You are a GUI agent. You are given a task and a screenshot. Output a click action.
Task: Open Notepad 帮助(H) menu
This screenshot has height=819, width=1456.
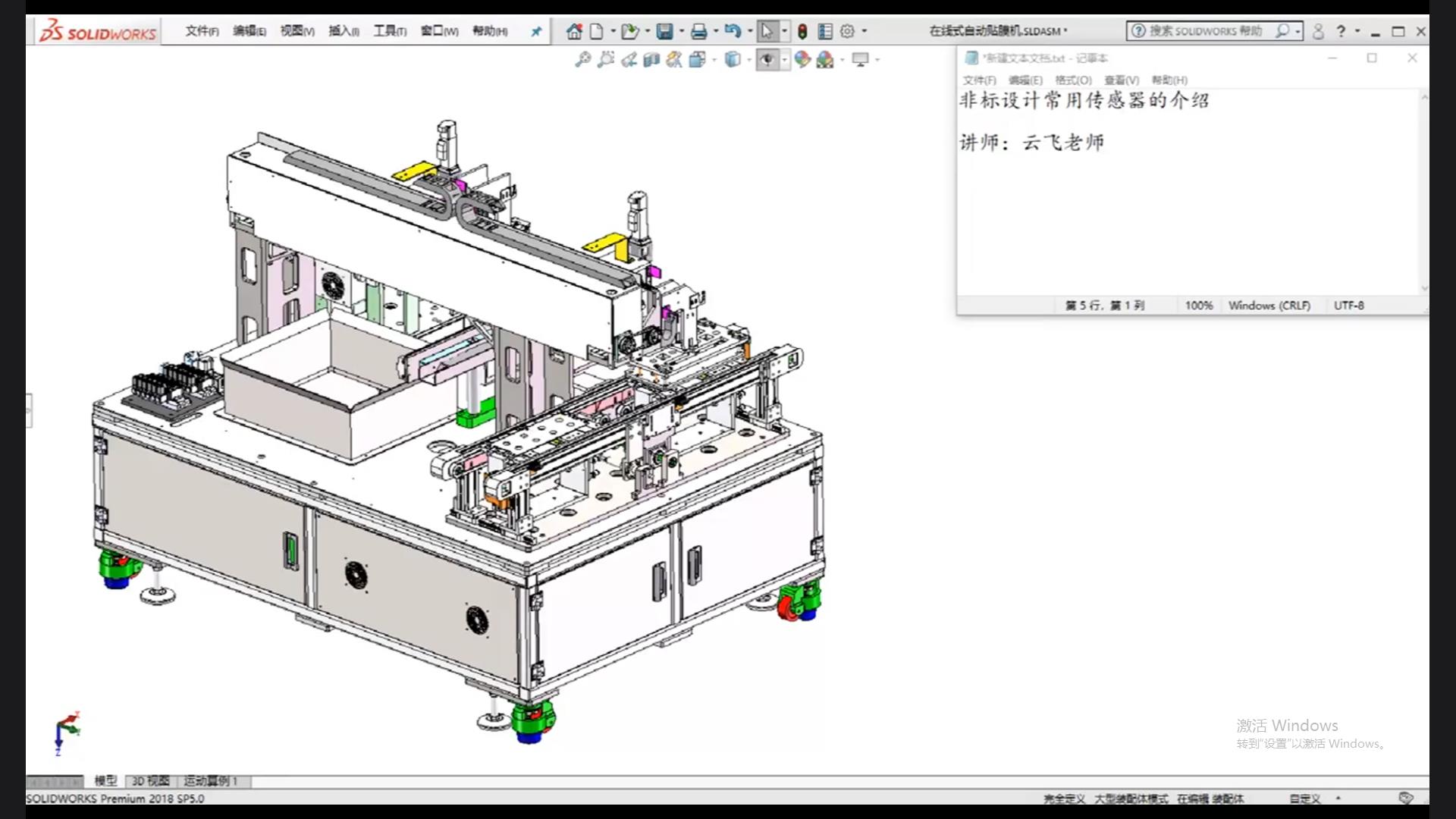1169,80
